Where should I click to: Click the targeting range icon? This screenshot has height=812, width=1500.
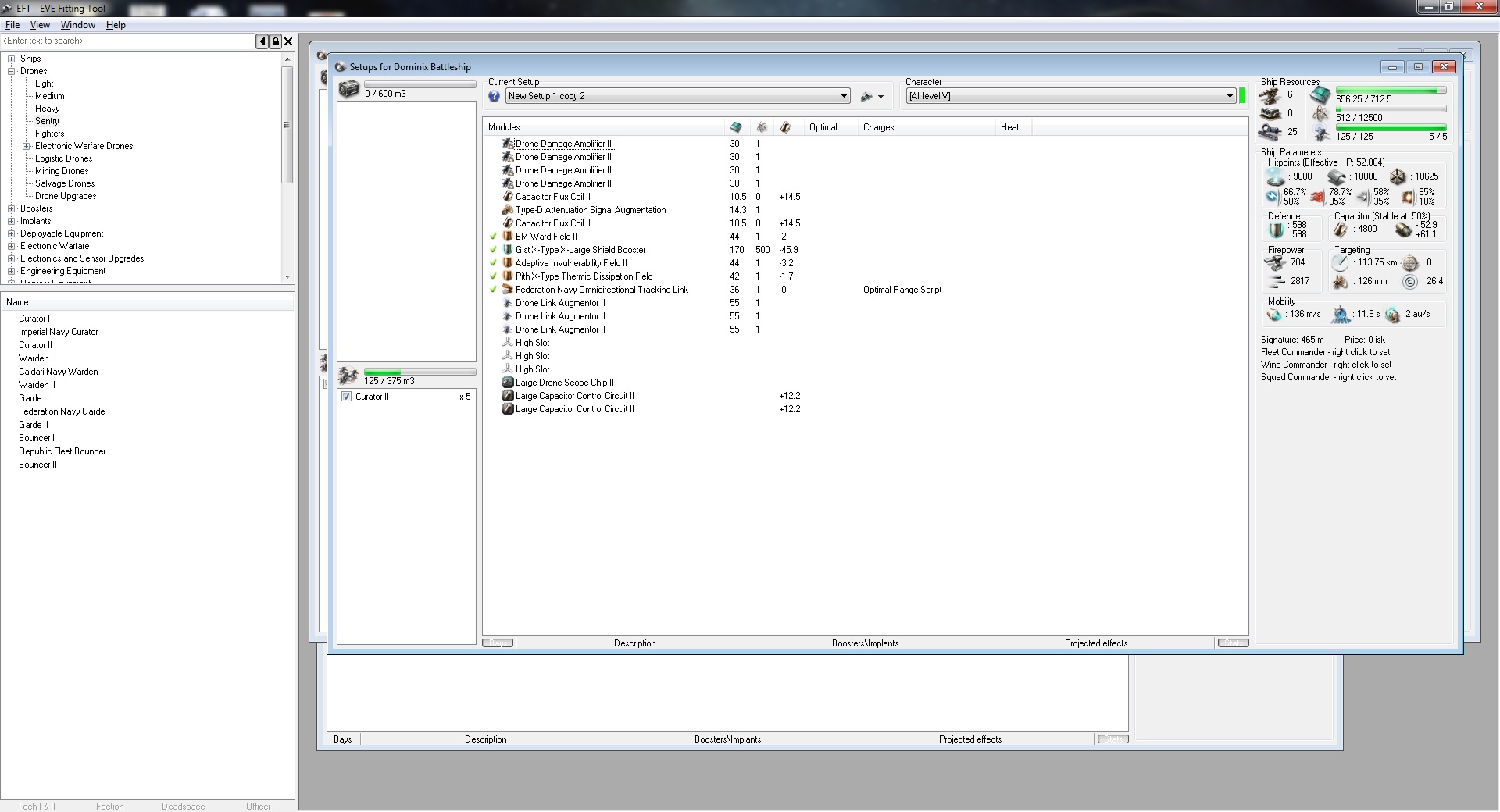pos(1341,262)
